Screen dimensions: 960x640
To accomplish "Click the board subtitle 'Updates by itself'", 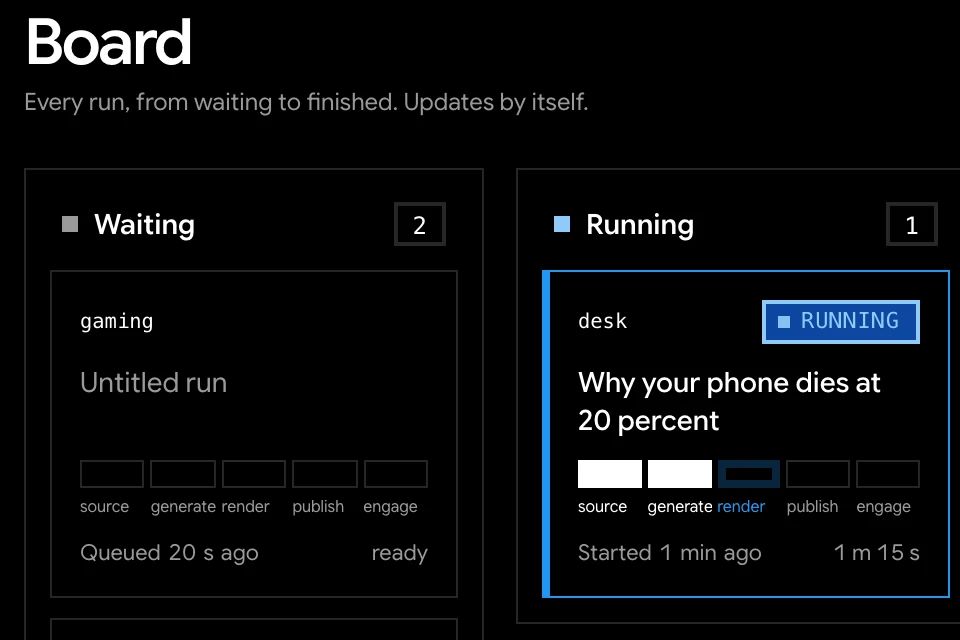I will tap(495, 102).
